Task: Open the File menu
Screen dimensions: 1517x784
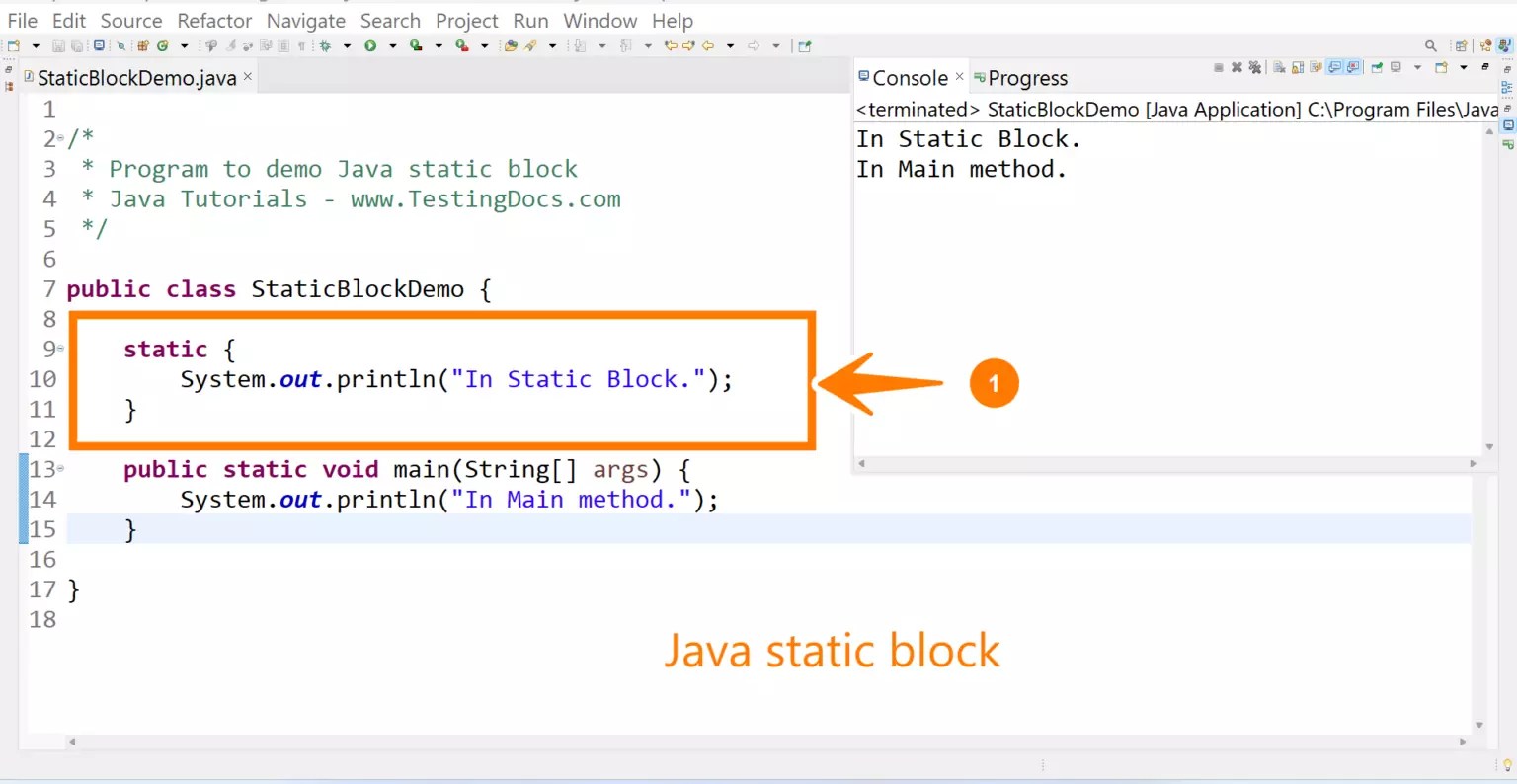Action: click(22, 20)
